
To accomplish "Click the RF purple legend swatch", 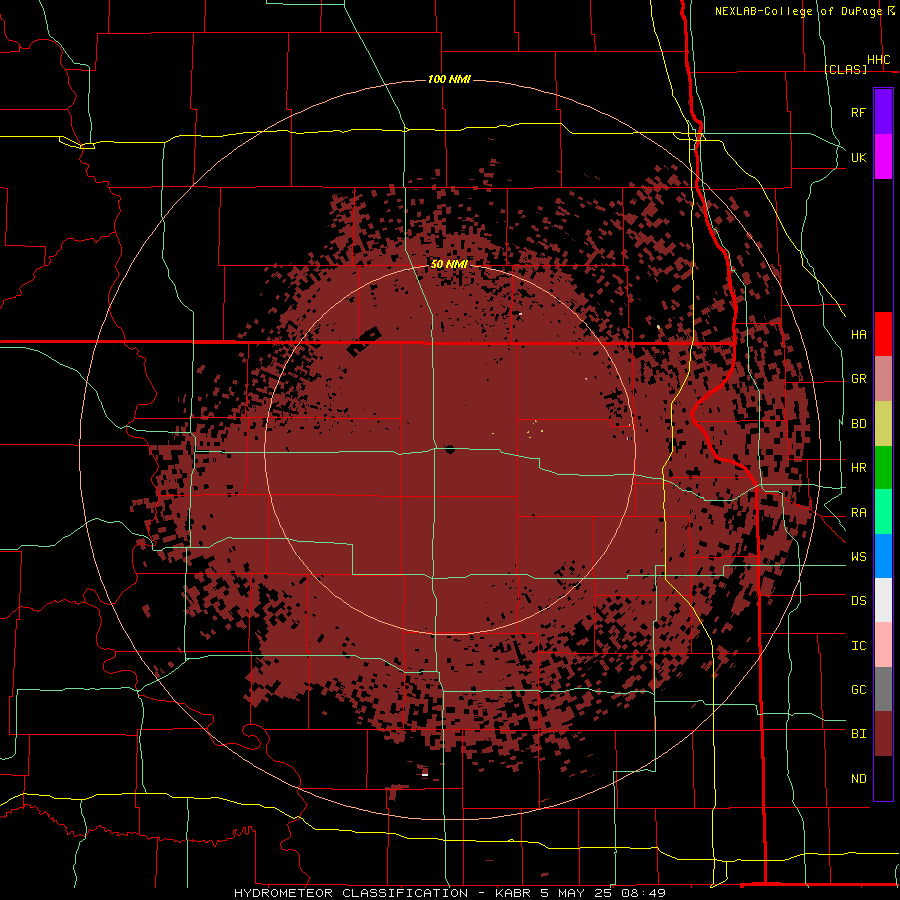I will click(x=883, y=112).
